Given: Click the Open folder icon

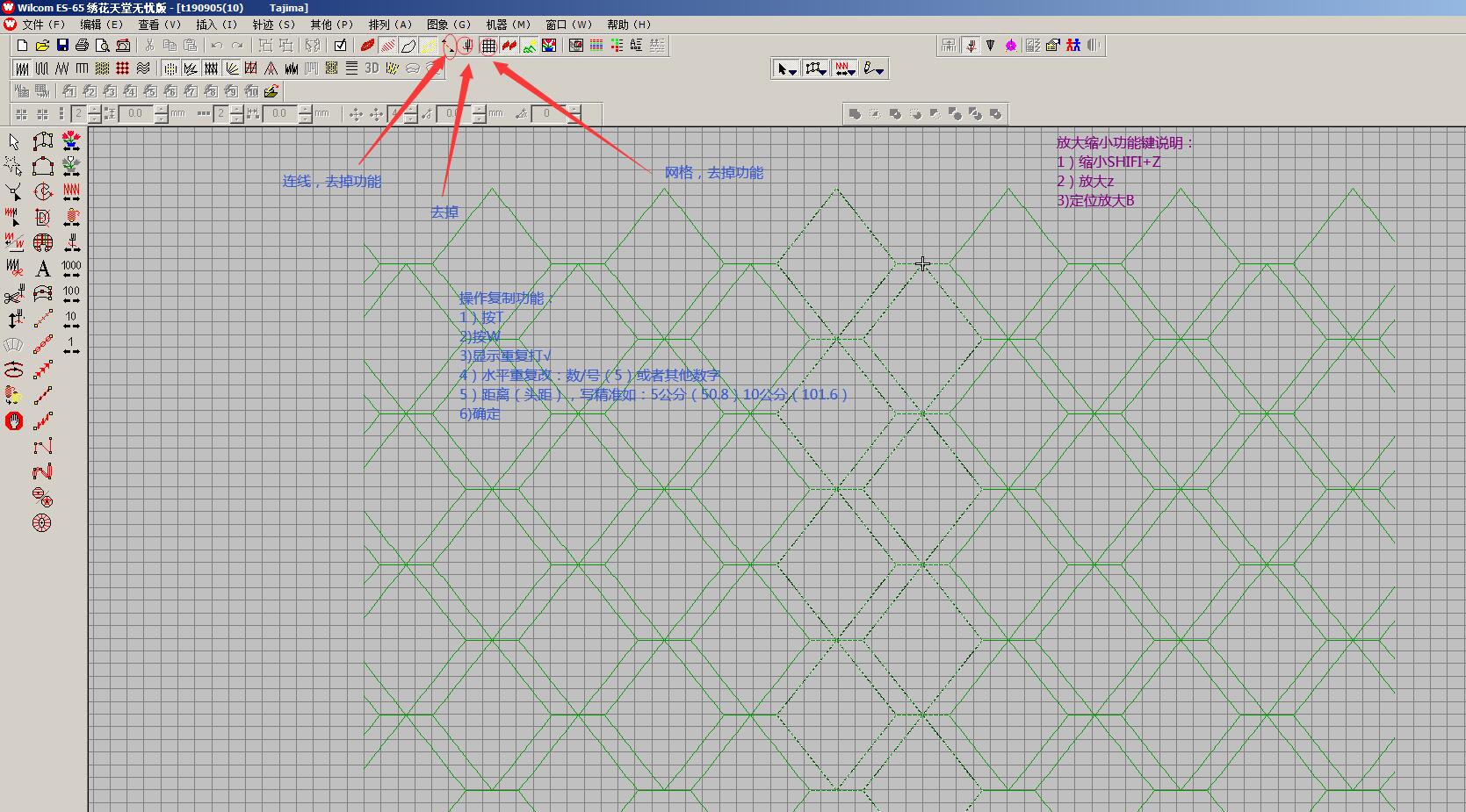Looking at the screenshot, I should tap(42, 46).
